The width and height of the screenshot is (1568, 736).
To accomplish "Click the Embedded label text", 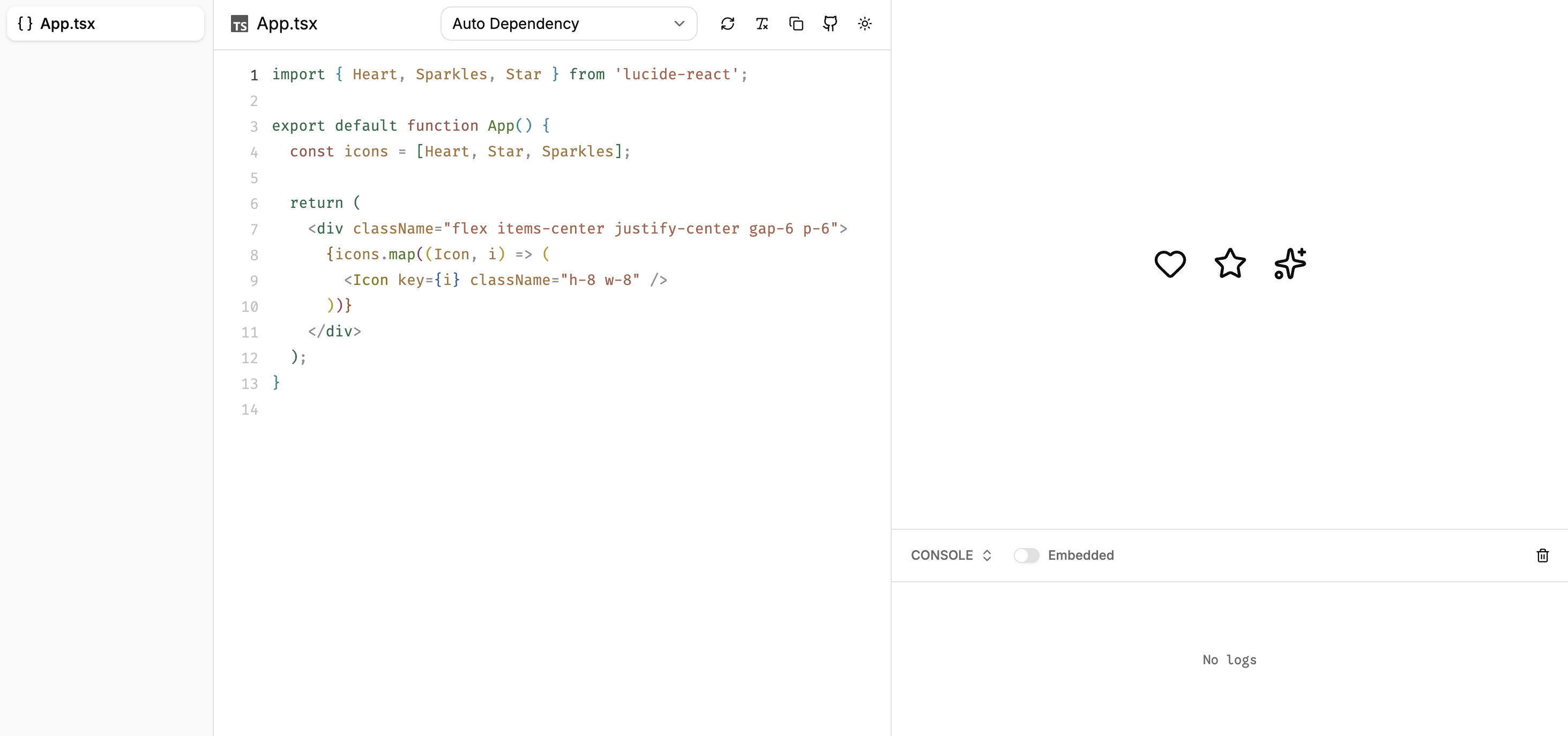I will tap(1080, 555).
